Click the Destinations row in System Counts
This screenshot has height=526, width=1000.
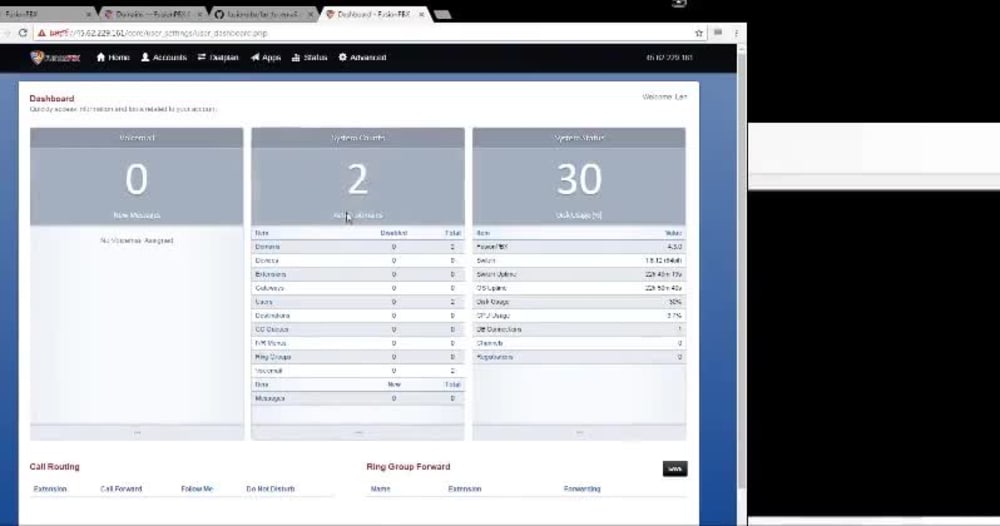pos(358,316)
